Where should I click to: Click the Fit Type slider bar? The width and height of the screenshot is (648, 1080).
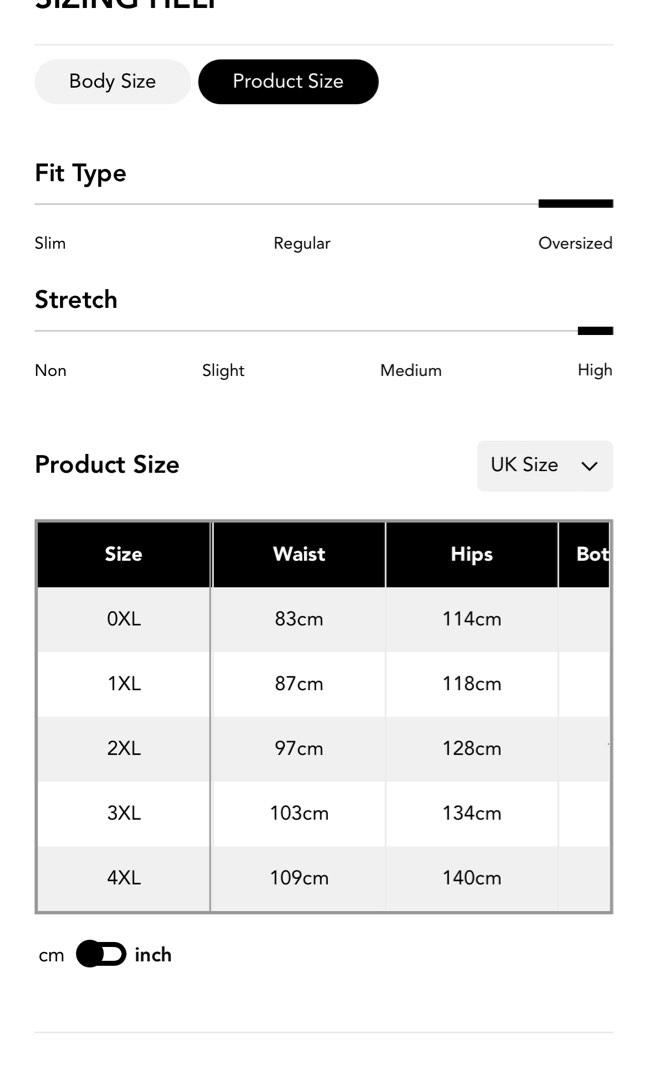[323, 204]
